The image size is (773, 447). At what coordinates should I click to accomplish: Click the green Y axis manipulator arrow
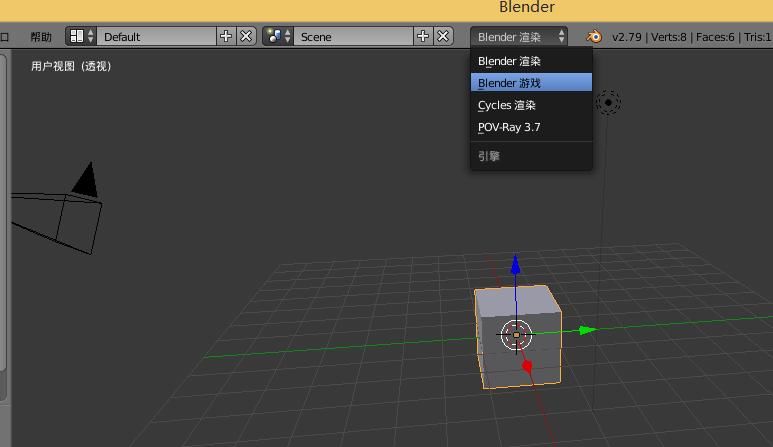(588, 330)
